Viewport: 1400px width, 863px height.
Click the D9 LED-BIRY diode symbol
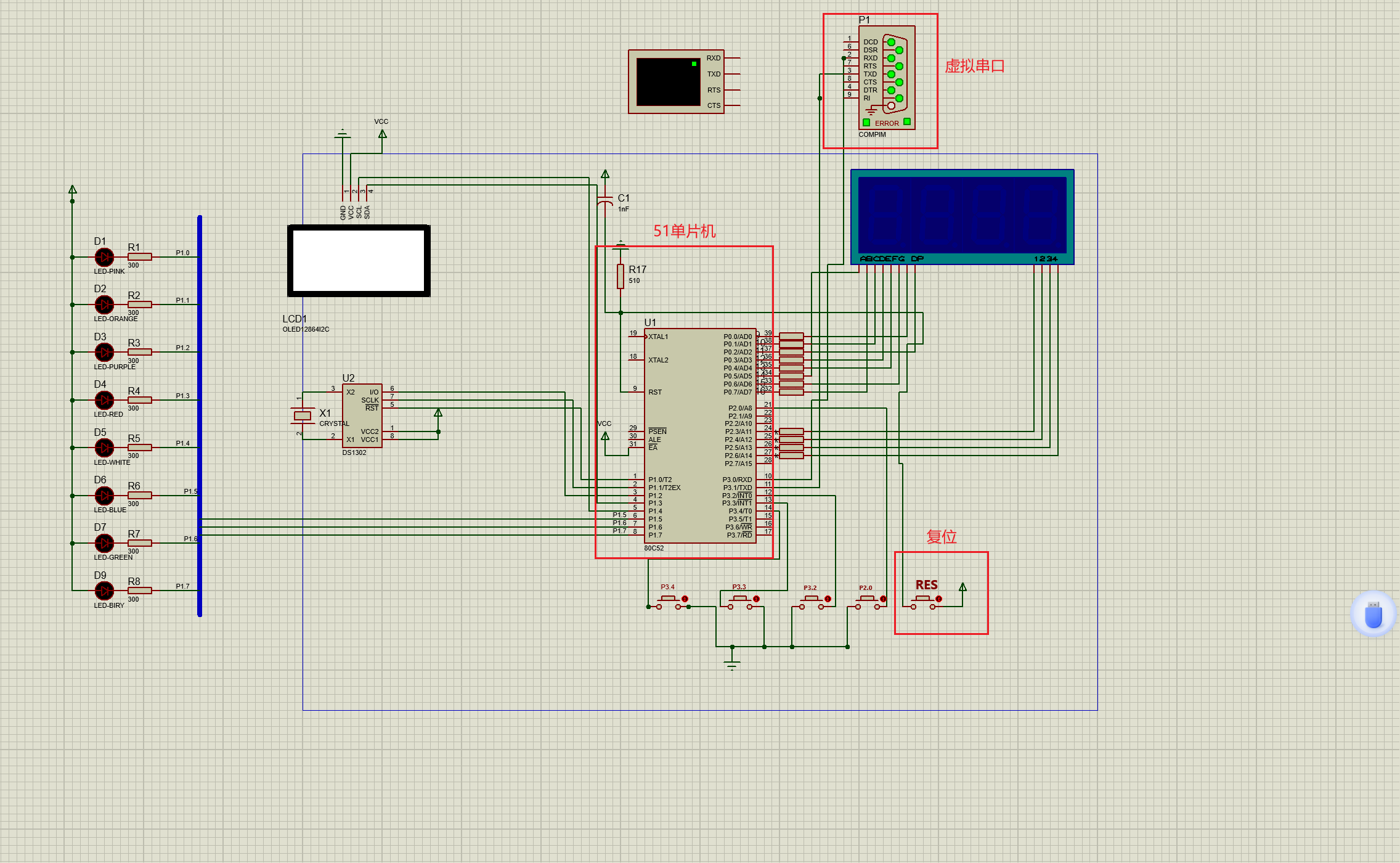coord(104,591)
